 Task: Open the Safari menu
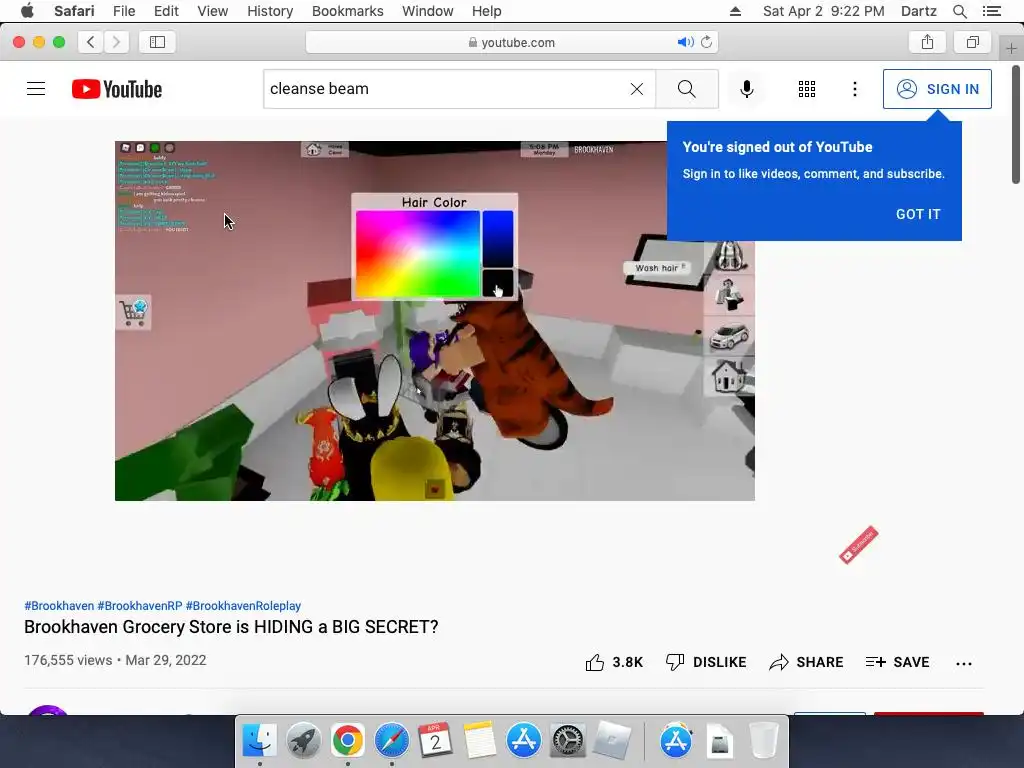[74, 11]
